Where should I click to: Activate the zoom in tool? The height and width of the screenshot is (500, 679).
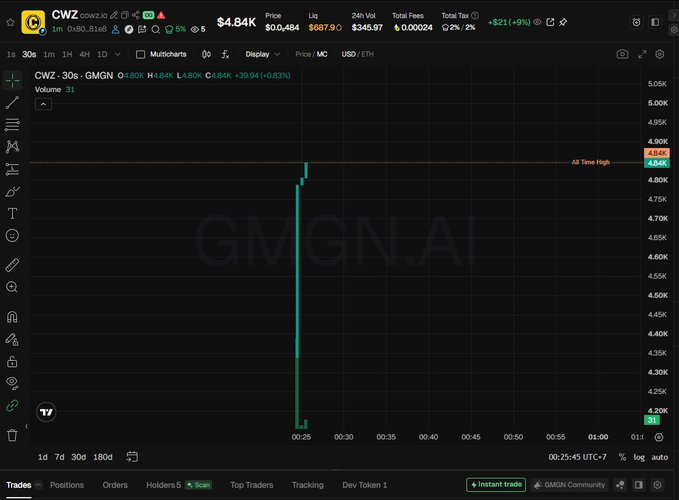pyautogui.click(x=12, y=287)
